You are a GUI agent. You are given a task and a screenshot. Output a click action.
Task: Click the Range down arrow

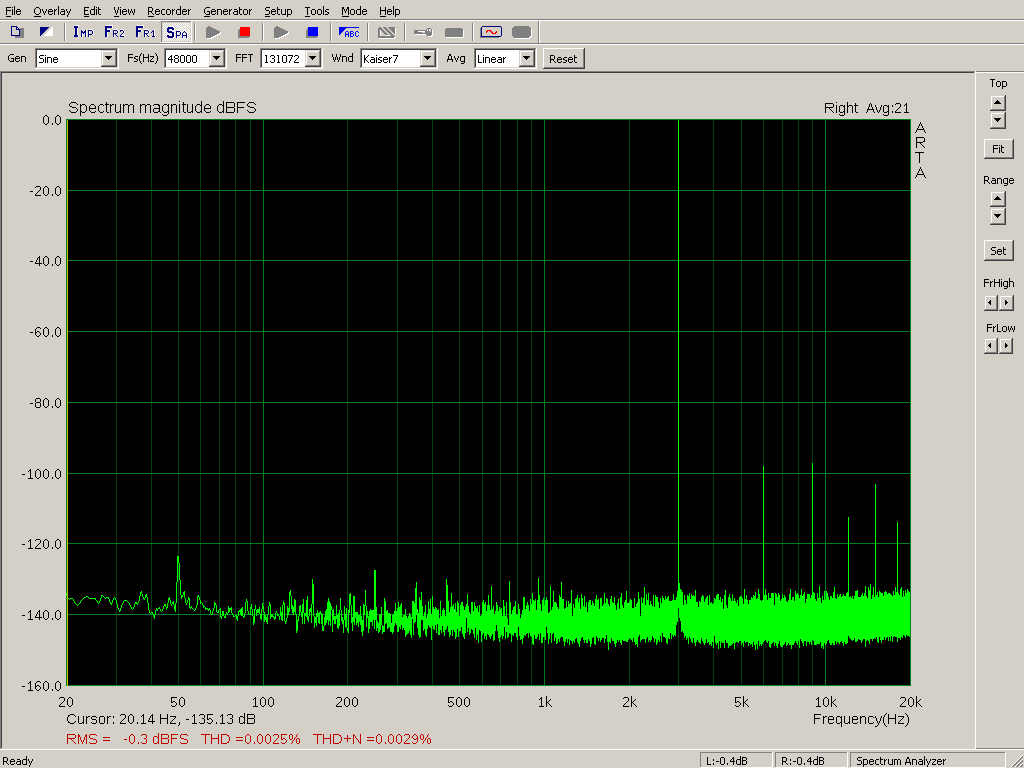[x=997, y=216]
